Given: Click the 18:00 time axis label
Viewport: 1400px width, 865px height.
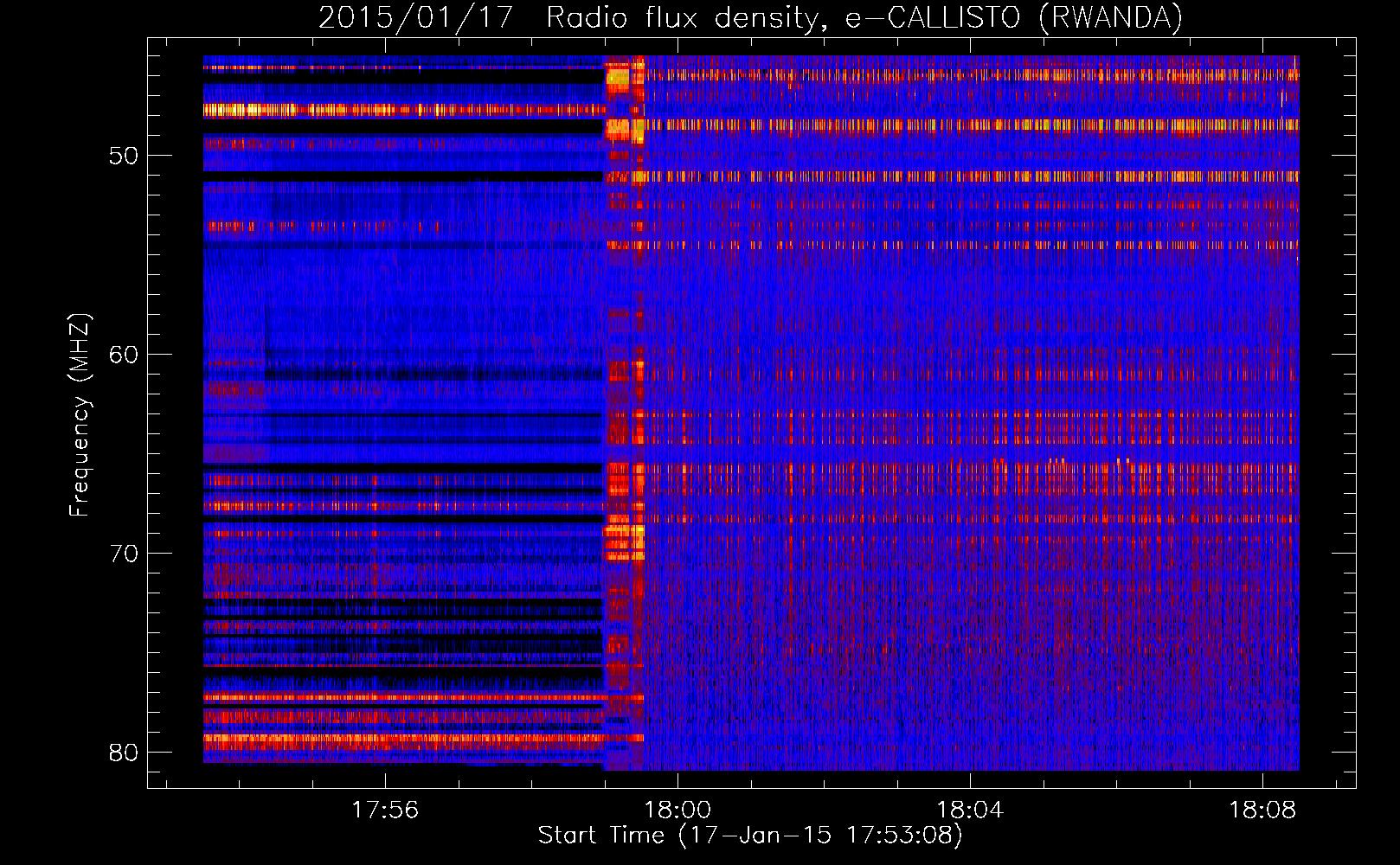Looking at the screenshot, I should [678, 810].
